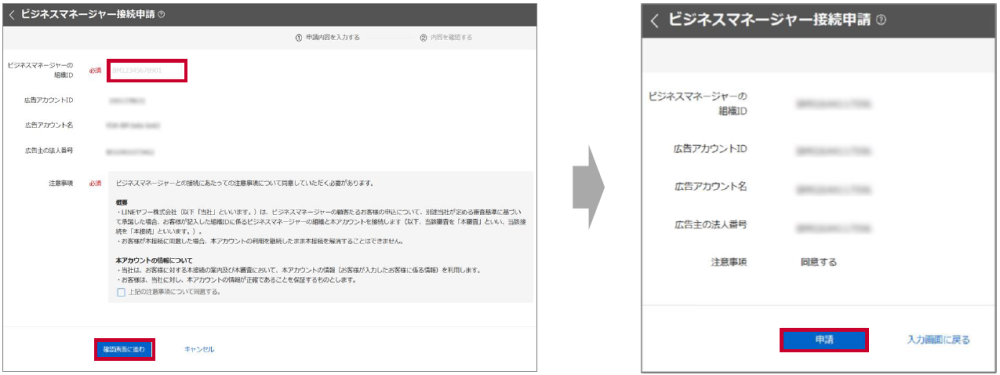Click キャンセル link

(199, 349)
